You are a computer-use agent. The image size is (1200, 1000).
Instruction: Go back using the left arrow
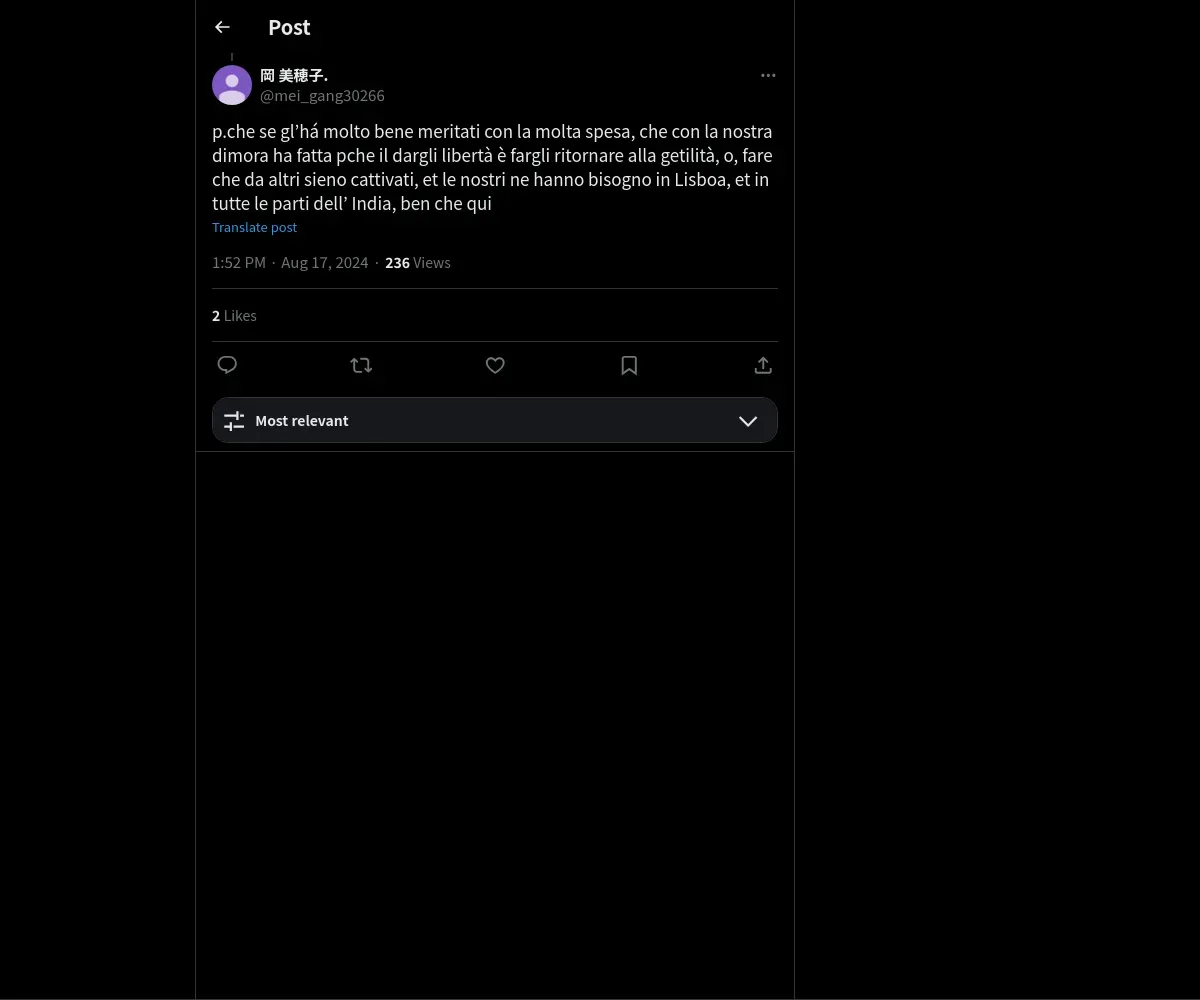[x=222, y=27]
